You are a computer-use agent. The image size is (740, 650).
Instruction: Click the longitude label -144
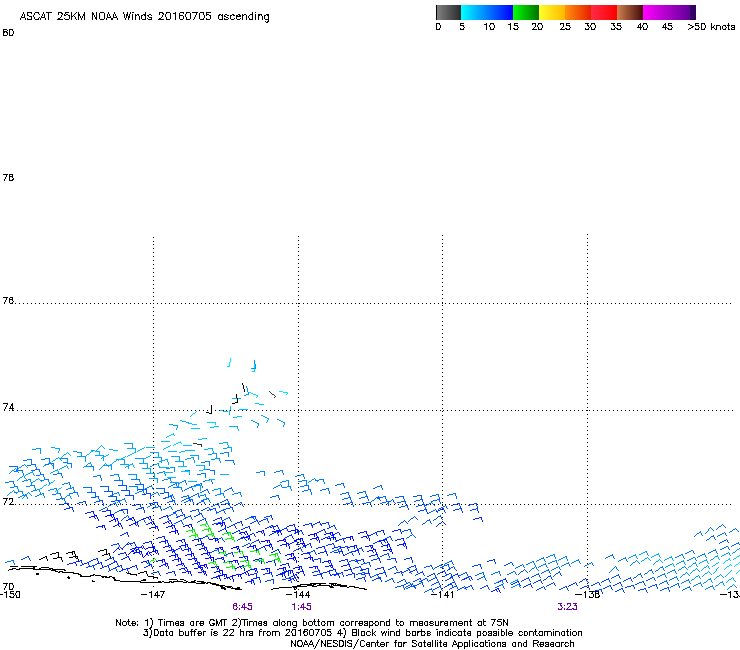[298, 594]
